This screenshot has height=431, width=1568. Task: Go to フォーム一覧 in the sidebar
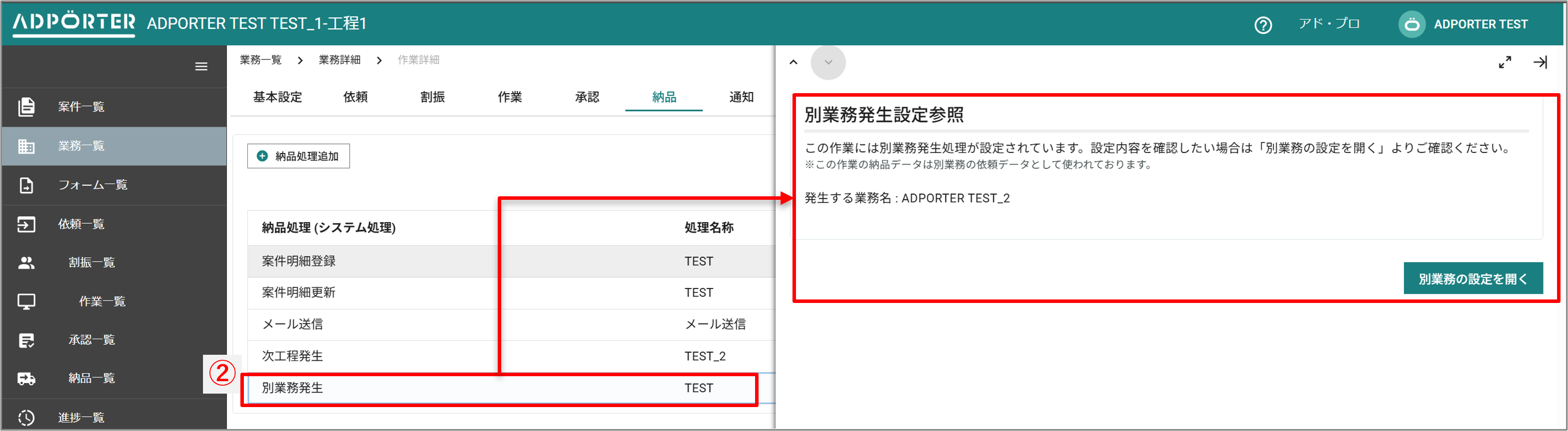(93, 185)
